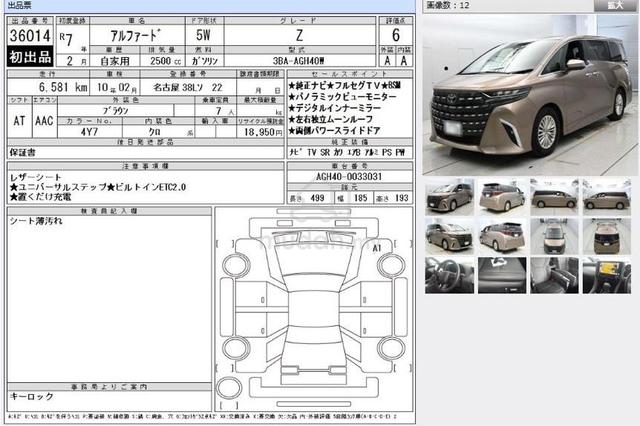Click the inspector note シート薄汚れ
This screenshot has height=426, width=640.
[x=36, y=221]
